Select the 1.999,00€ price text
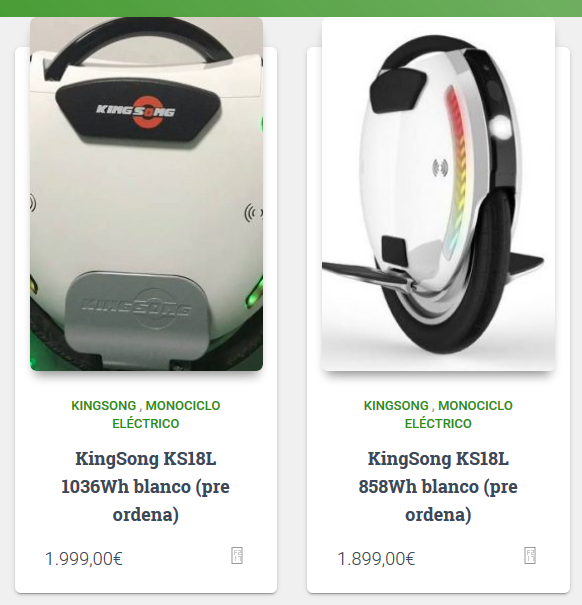The width and height of the screenshot is (582, 605). coord(84,559)
